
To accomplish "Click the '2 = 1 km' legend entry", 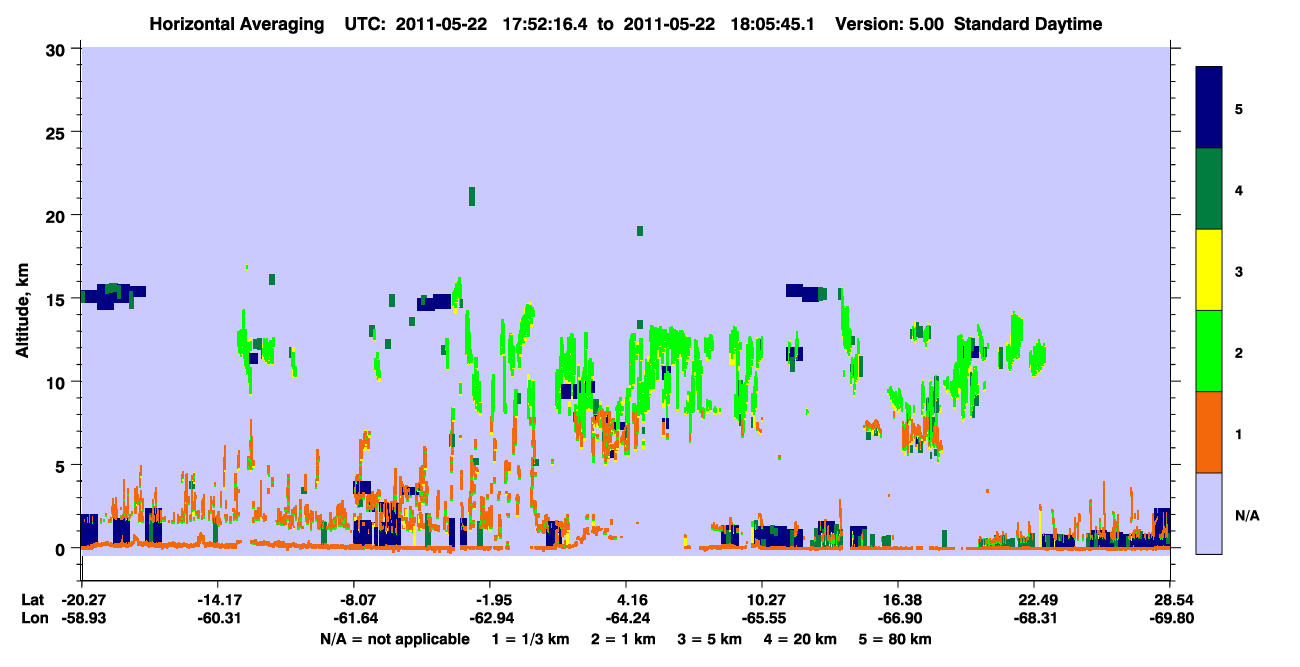I will click(626, 639).
